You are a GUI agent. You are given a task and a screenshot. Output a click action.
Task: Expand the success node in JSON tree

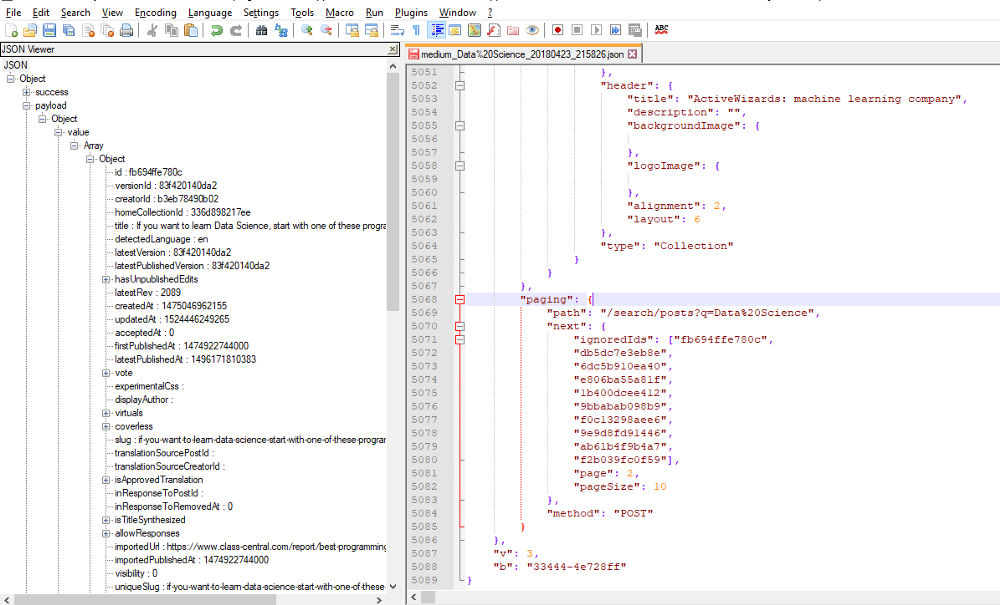[27, 92]
